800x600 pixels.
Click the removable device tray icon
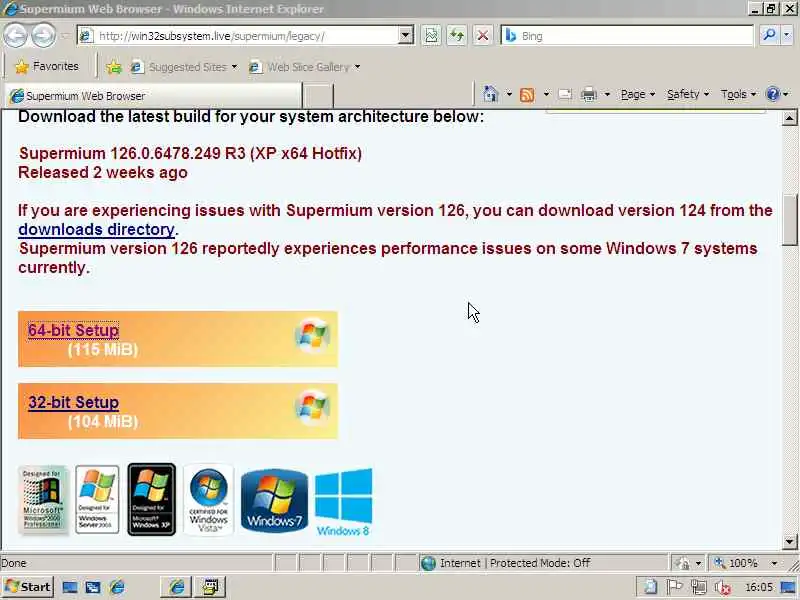[x=651, y=587]
